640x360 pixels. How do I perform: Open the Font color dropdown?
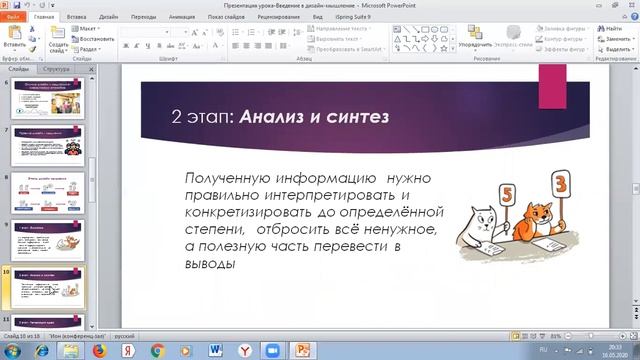(222, 46)
